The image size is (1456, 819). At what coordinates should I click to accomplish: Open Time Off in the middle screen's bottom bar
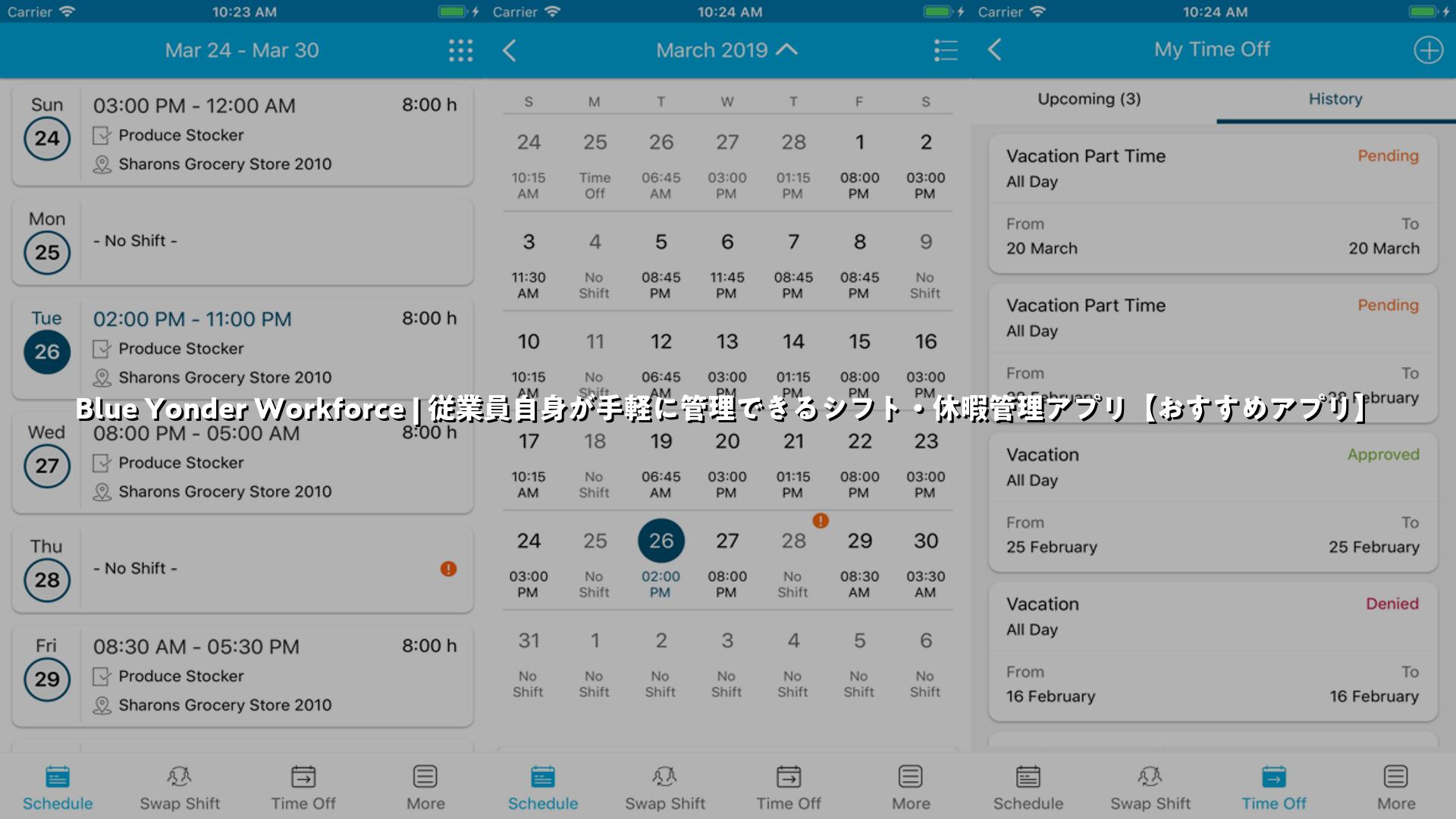pyautogui.click(x=789, y=789)
